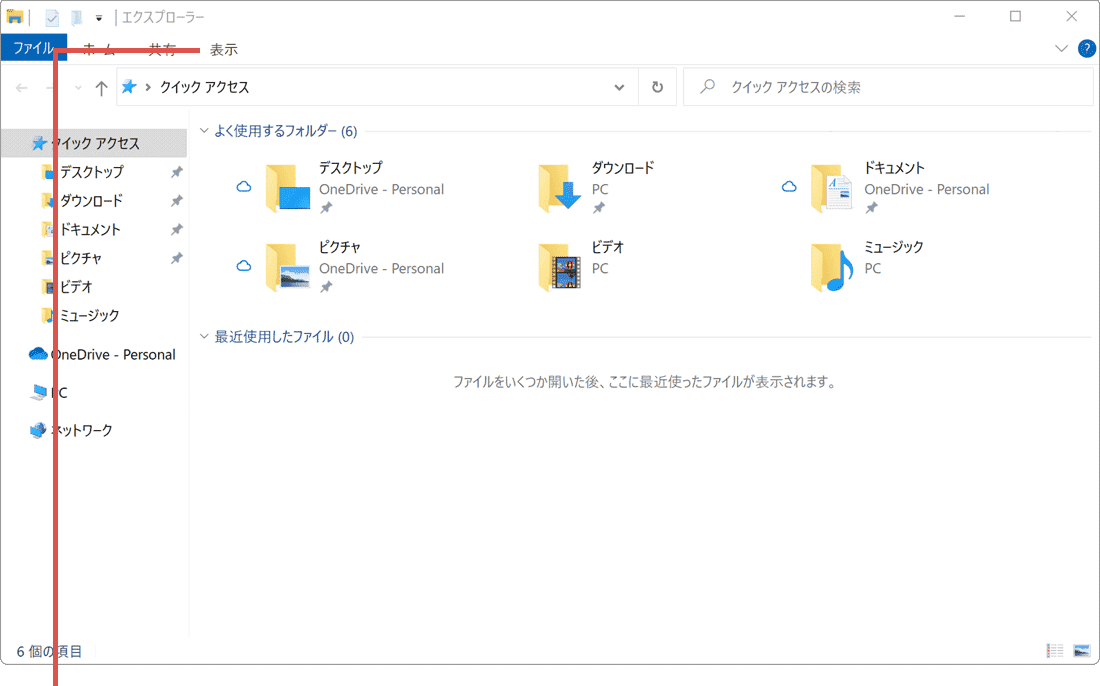Unpin ピクチャ from Quick Access in the sidebar
This screenshot has width=1100, height=686.
176,258
